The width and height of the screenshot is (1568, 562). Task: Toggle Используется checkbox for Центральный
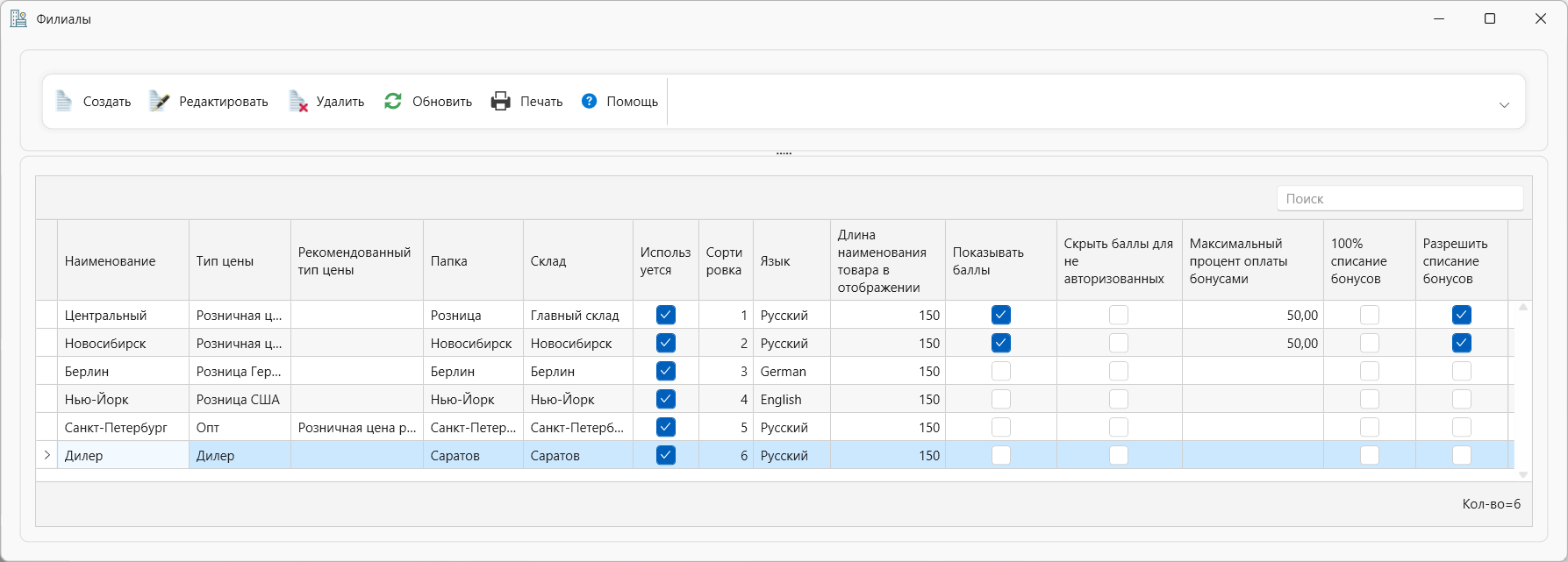666,315
